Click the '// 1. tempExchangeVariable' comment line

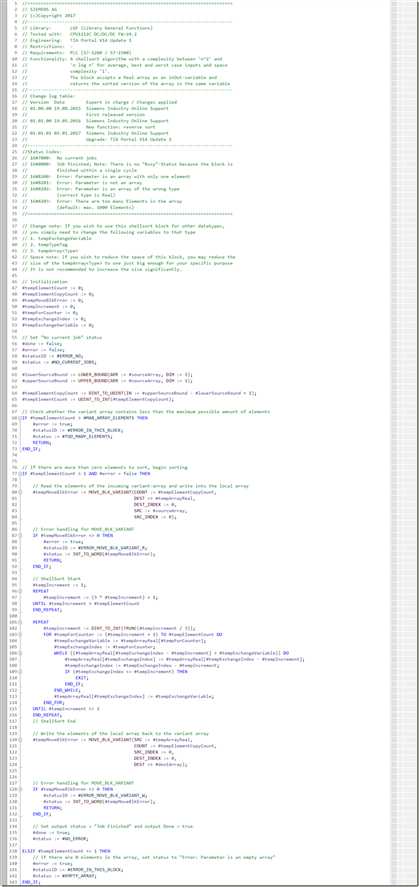click(x=57, y=238)
